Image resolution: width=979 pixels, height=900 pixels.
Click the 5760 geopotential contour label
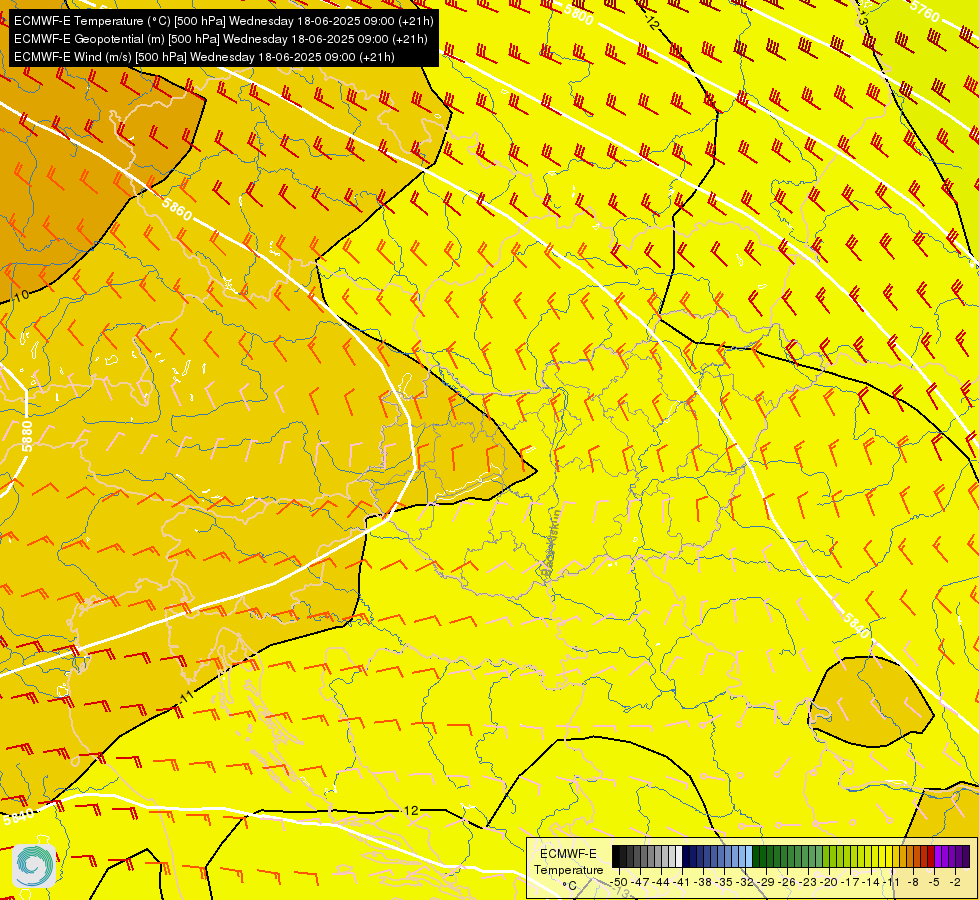point(925,10)
